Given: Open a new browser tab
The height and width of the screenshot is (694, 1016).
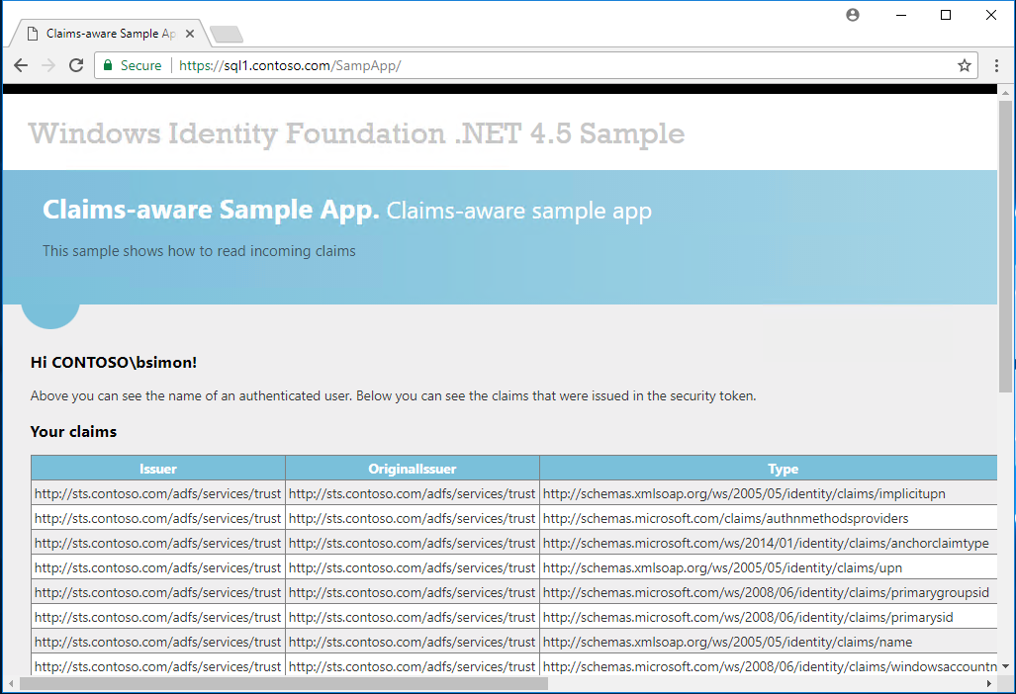Looking at the screenshot, I should tap(227, 35).
